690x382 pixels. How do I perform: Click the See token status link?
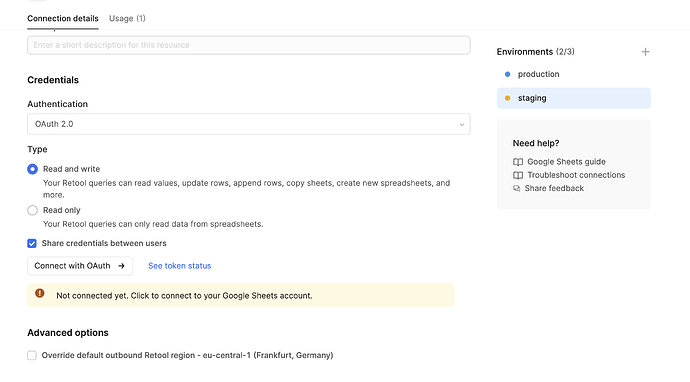[x=180, y=266]
